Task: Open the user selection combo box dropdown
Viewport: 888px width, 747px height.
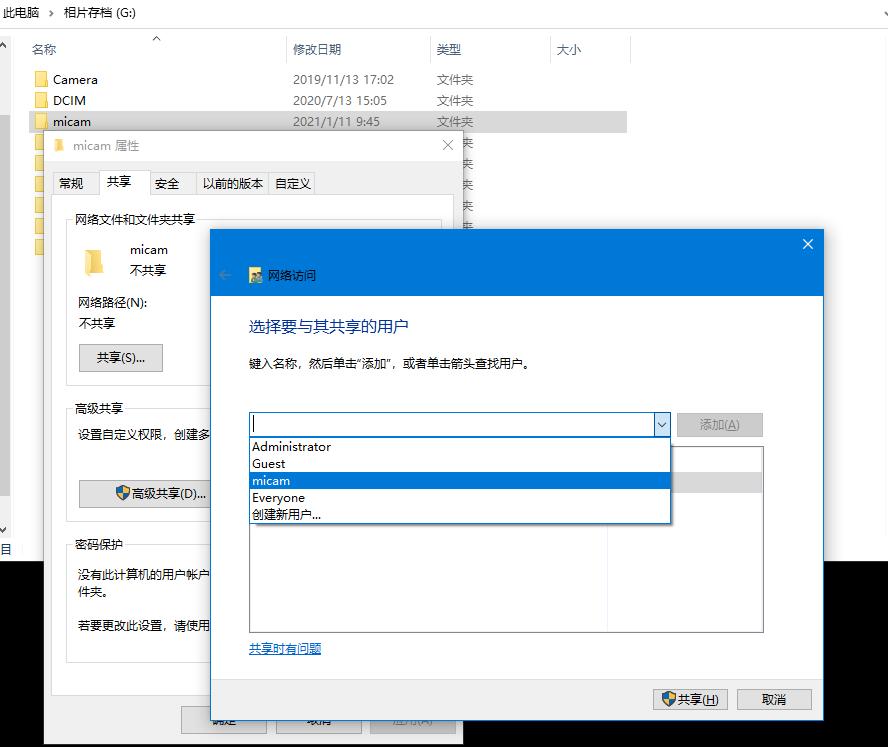Action: click(x=662, y=424)
